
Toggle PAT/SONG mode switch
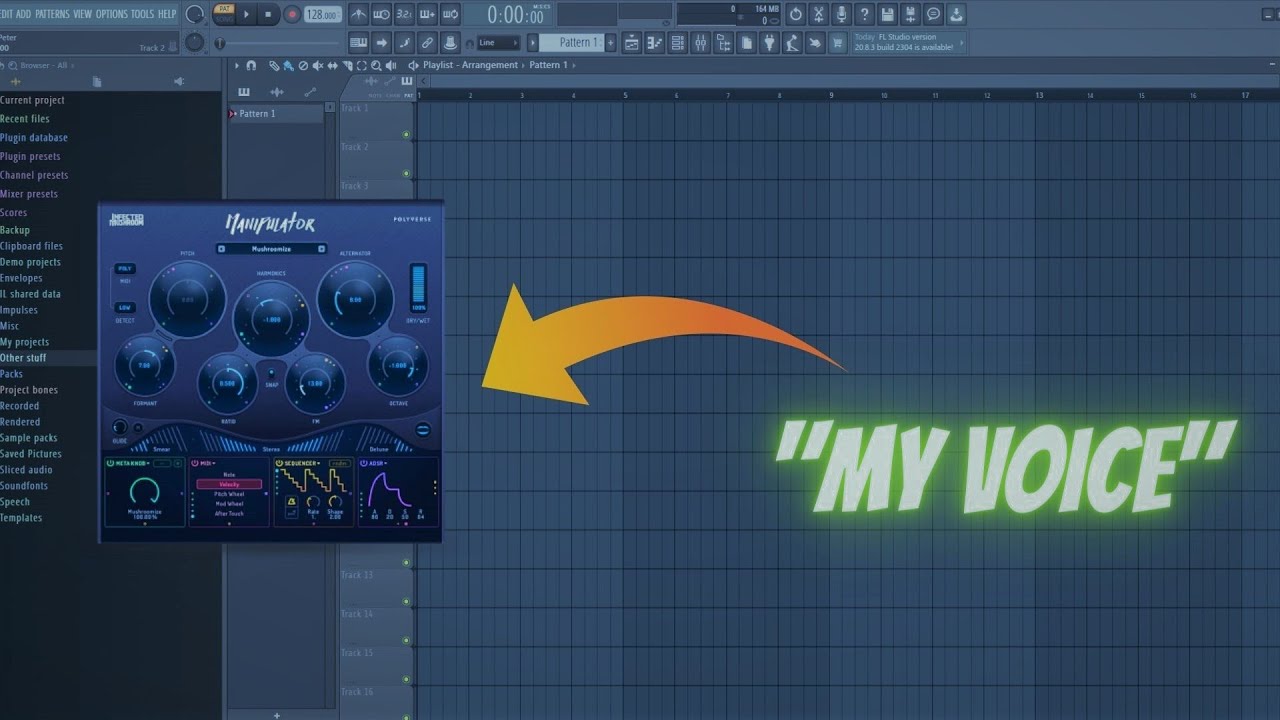click(224, 14)
